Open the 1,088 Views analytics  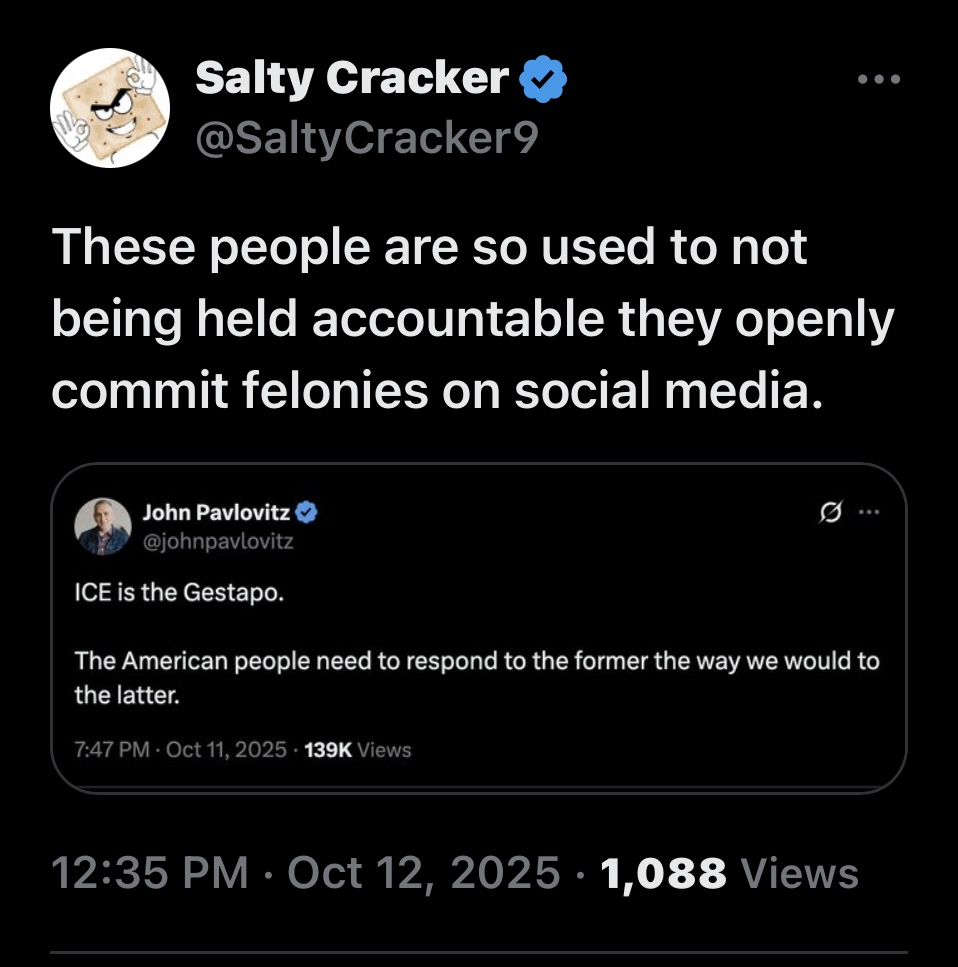point(729,872)
